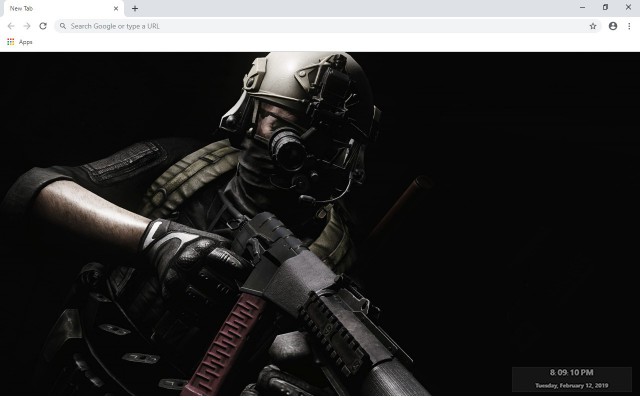Close the Chrome window
Viewport: 640px width, 400px height.
pyautogui.click(x=628, y=7)
